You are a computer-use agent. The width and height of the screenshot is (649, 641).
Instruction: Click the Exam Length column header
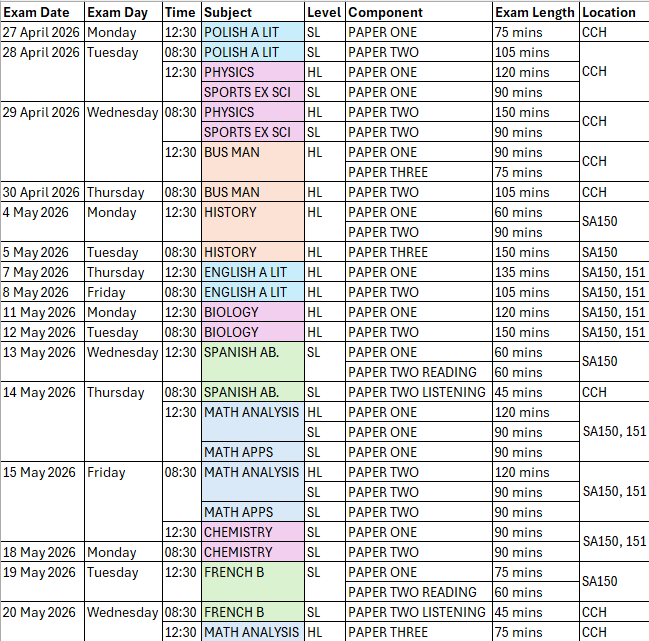click(x=535, y=12)
